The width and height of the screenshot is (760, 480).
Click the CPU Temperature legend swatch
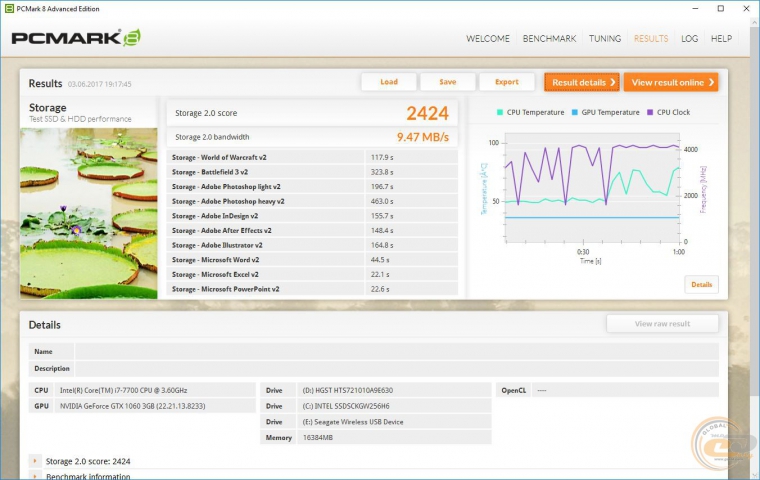coord(500,112)
